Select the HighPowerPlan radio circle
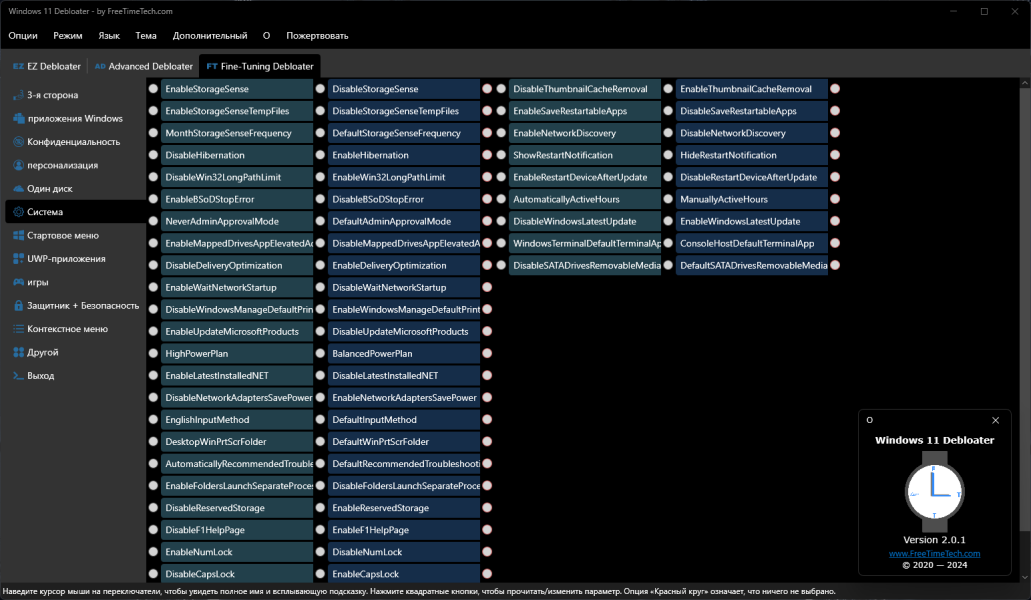Screen dimensions: 1031x600 tap(153, 354)
